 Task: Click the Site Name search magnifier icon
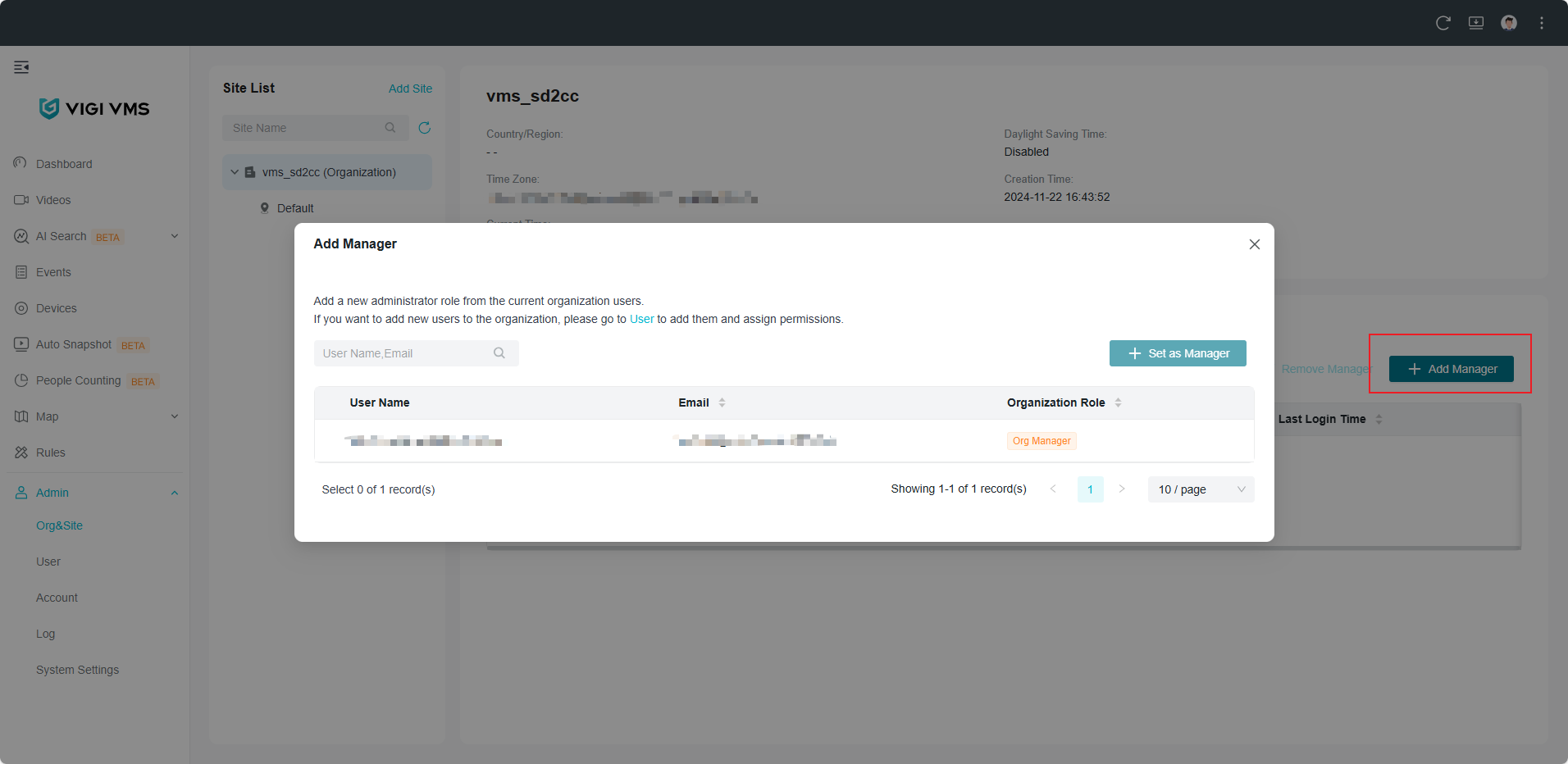pos(390,128)
